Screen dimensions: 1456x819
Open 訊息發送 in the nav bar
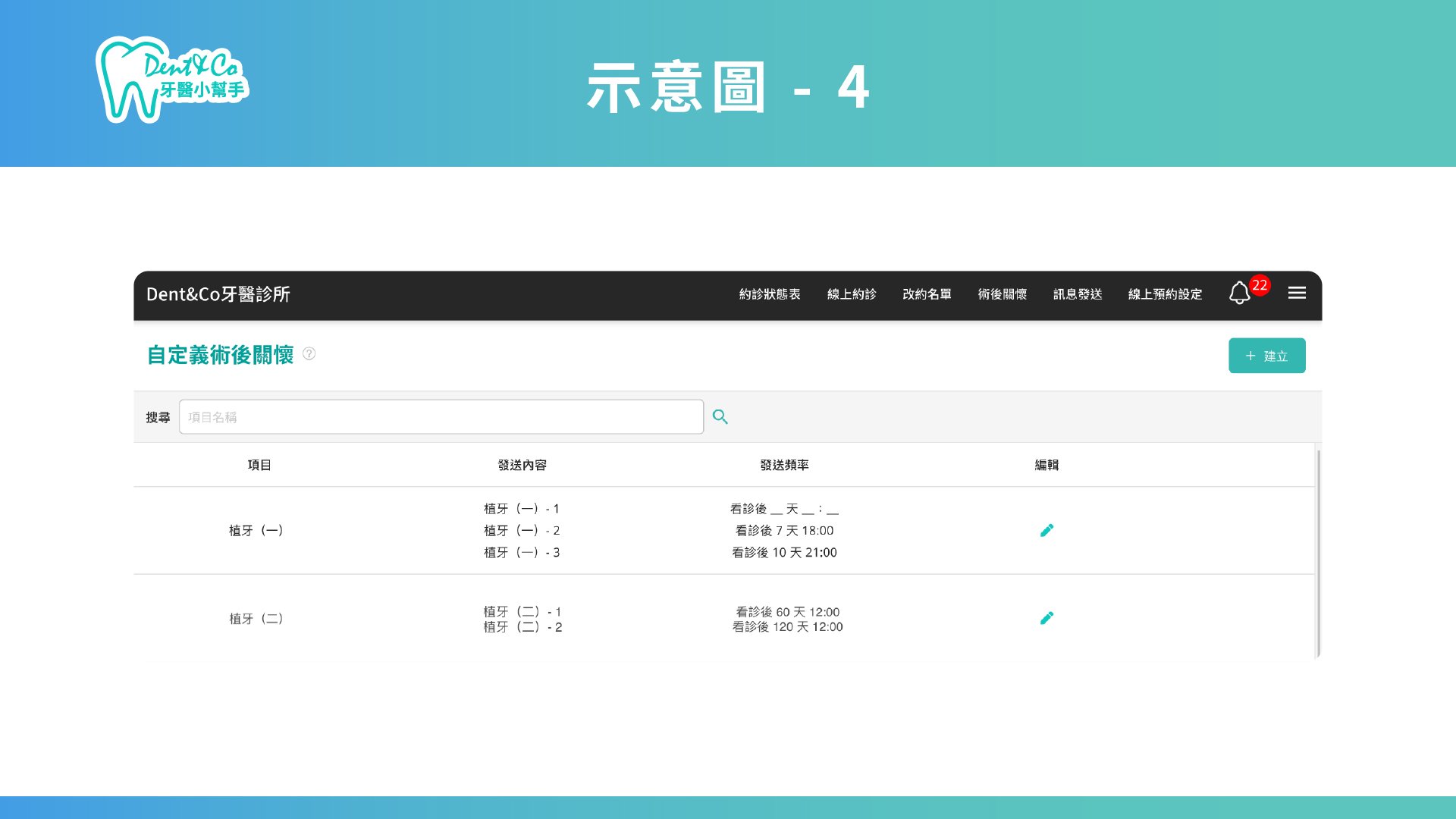click(x=1078, y=294)
